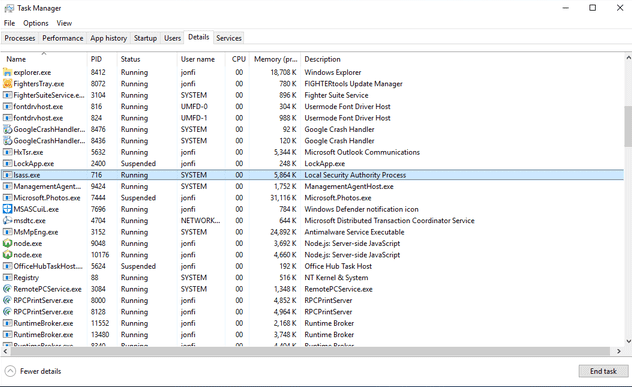Click memory value '31,116 K'
632x387 pixels.
coord(283,198)
